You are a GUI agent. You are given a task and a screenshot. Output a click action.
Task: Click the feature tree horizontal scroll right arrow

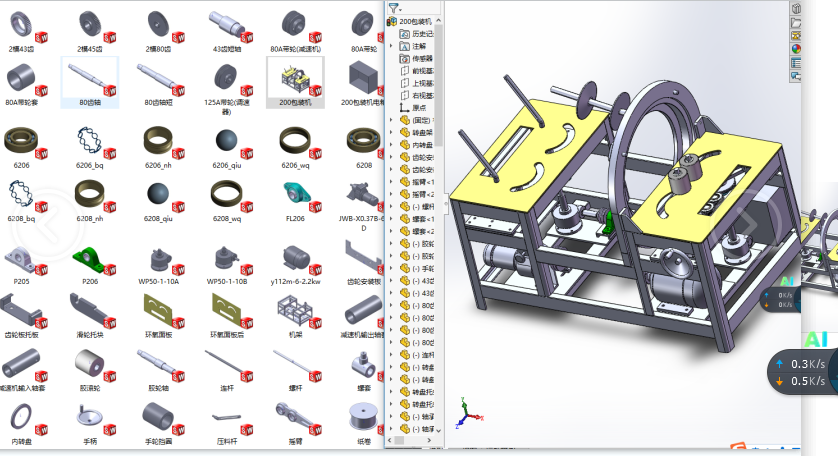(x=429, y=440)
